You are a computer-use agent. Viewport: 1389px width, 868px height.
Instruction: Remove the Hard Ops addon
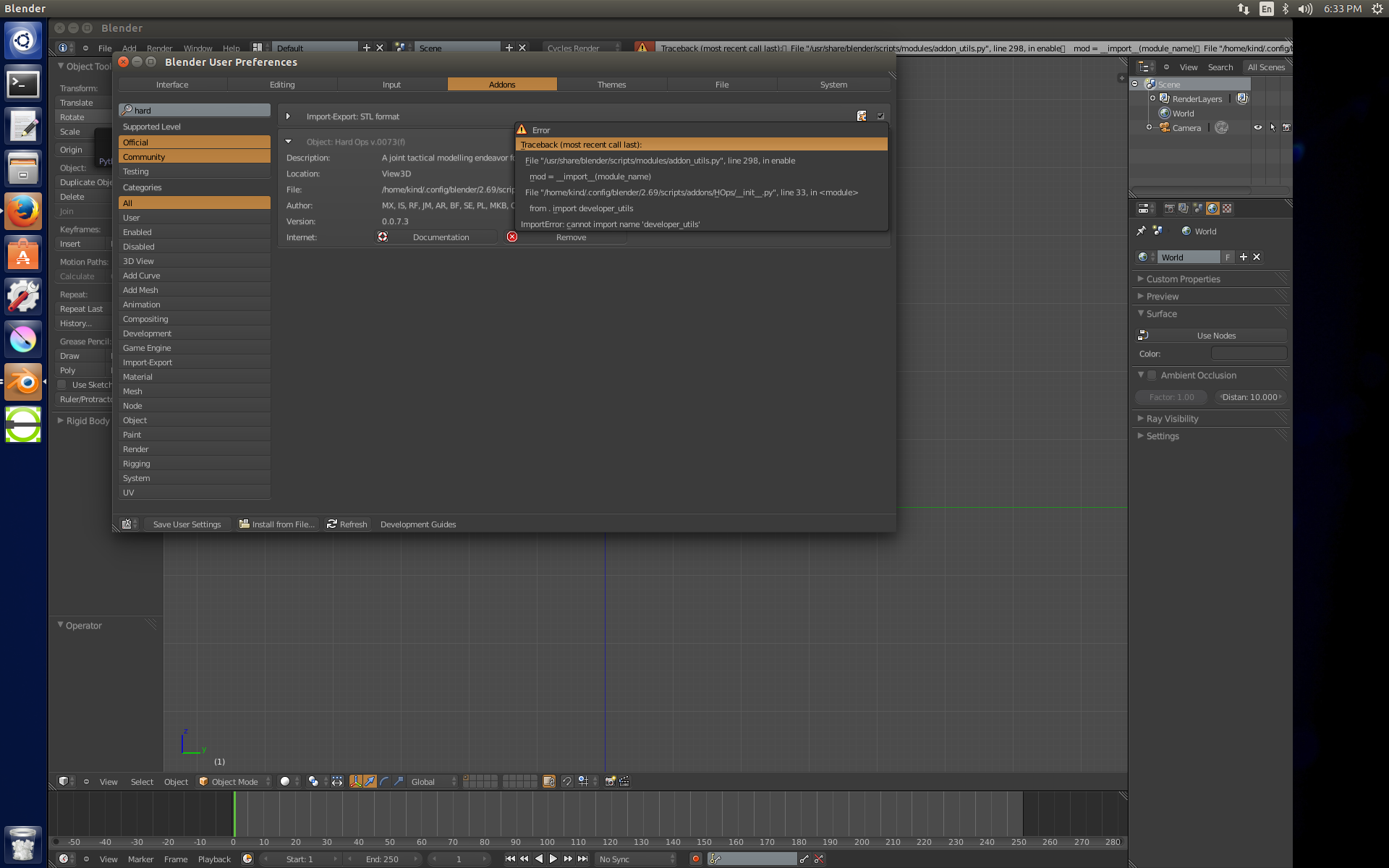click(x=565, y=237)
